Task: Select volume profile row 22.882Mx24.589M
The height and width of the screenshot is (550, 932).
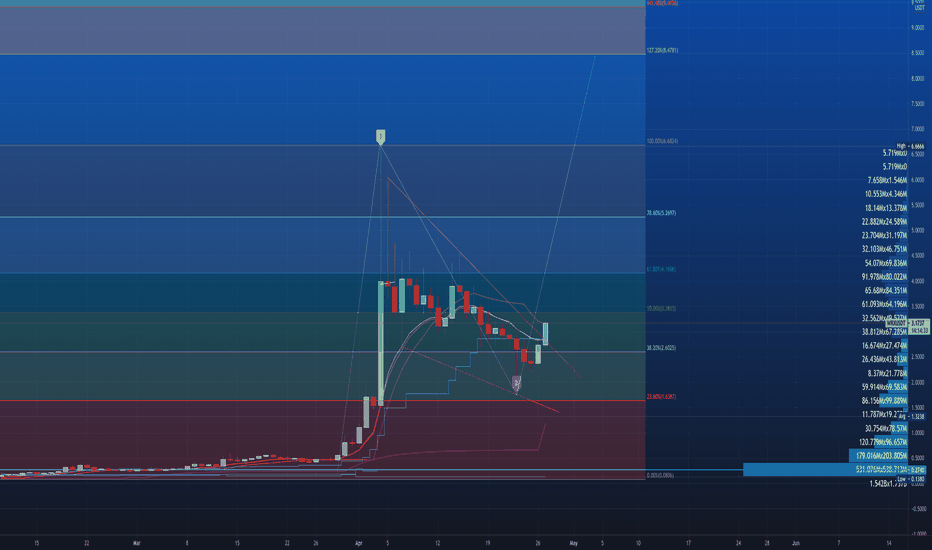Action: point(884,222)
